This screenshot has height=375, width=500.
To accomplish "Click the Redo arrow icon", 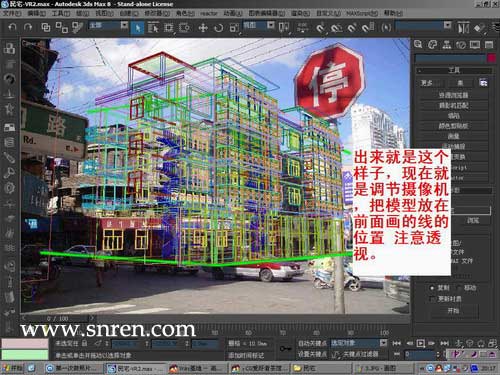I will point(28,27).
